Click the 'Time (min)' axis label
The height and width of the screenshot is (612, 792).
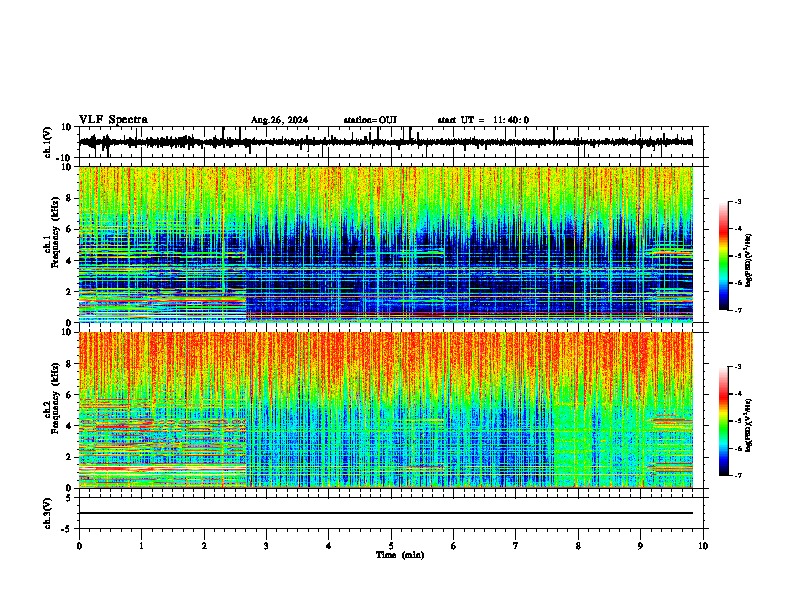pyautogui.click(x=400, y=555)
